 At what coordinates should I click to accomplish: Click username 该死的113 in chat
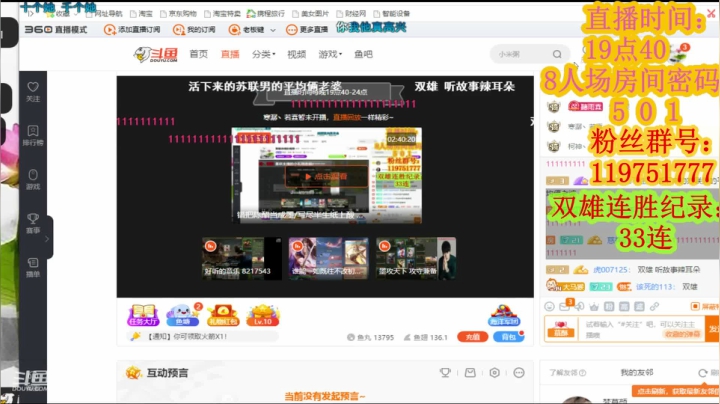[x=655, y=287]
